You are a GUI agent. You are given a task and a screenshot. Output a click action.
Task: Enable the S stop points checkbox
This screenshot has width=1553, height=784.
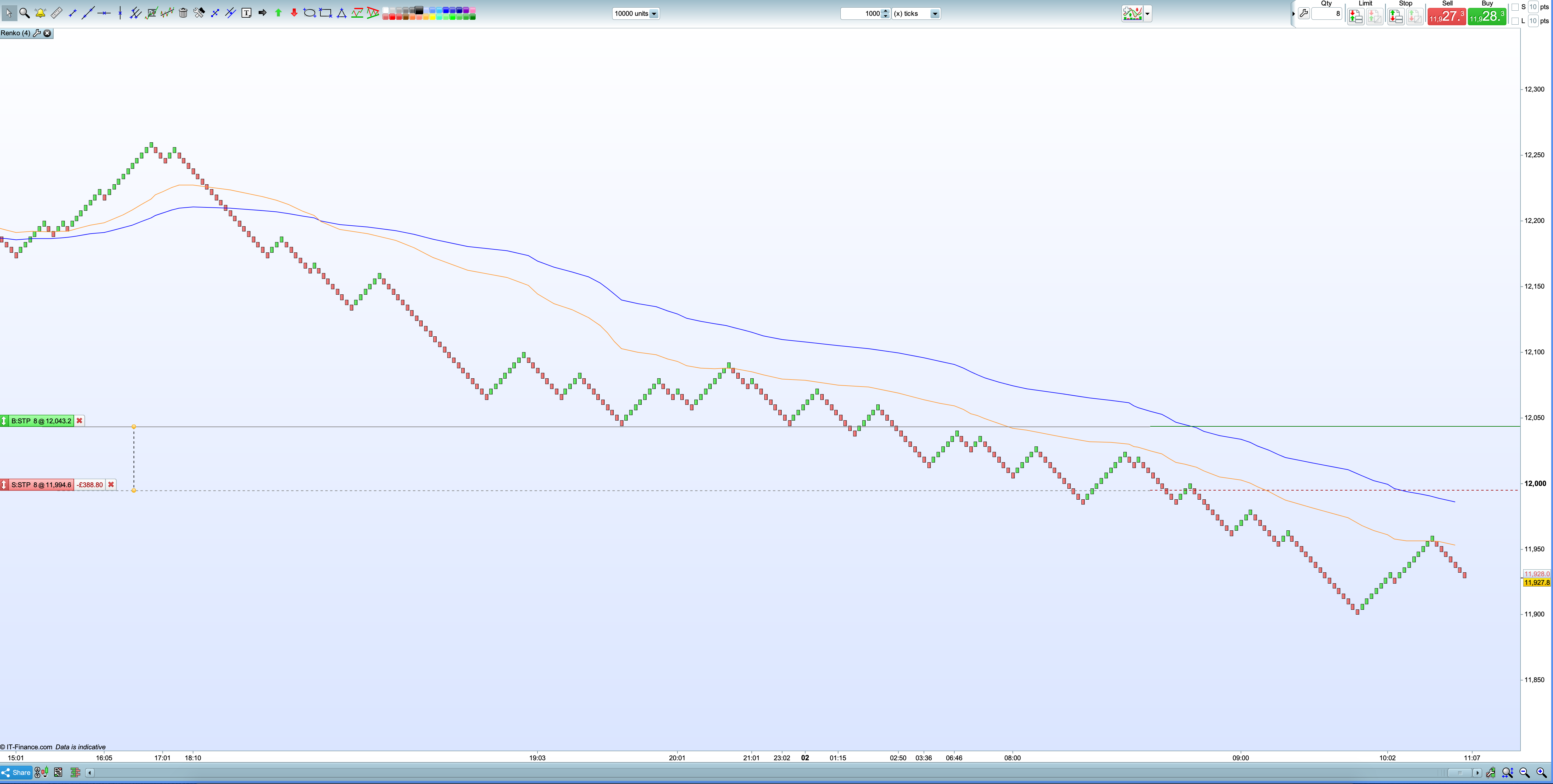point(1514,7)
